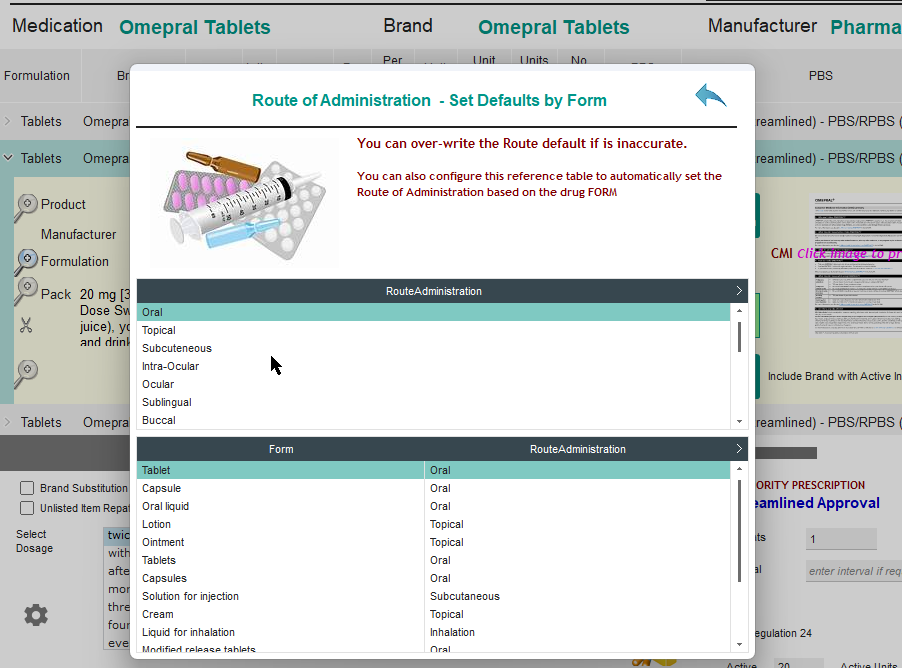Collapse the open second Tablets row

pos(7,158)
